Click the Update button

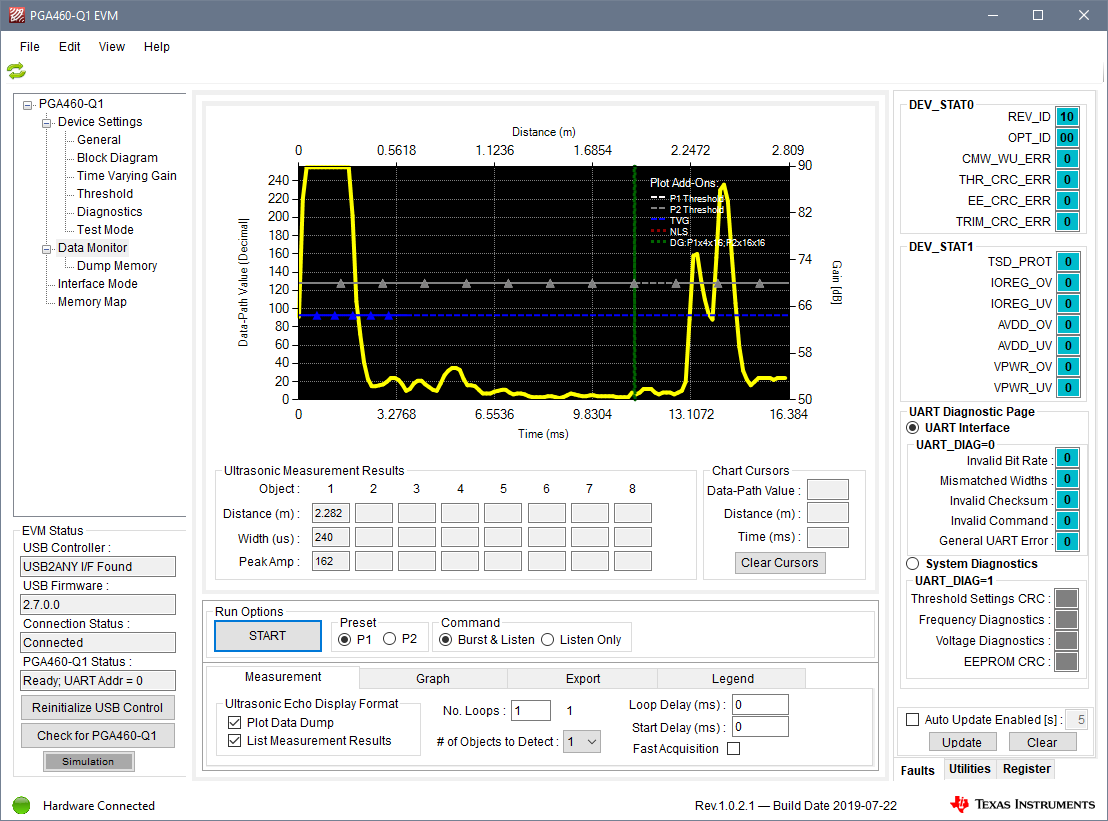pyautogui.click(x=962, y=742)
